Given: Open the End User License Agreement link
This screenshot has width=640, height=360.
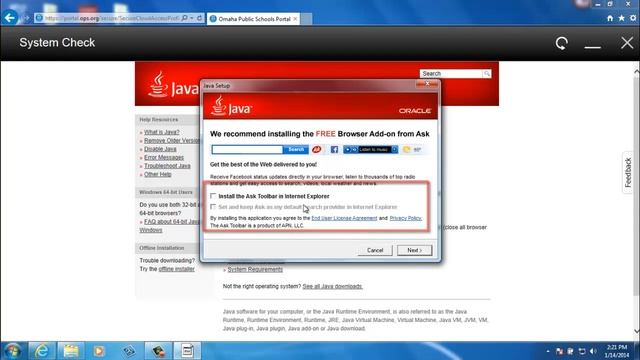Looking at the screenshot, I should (x=344, y=218).
